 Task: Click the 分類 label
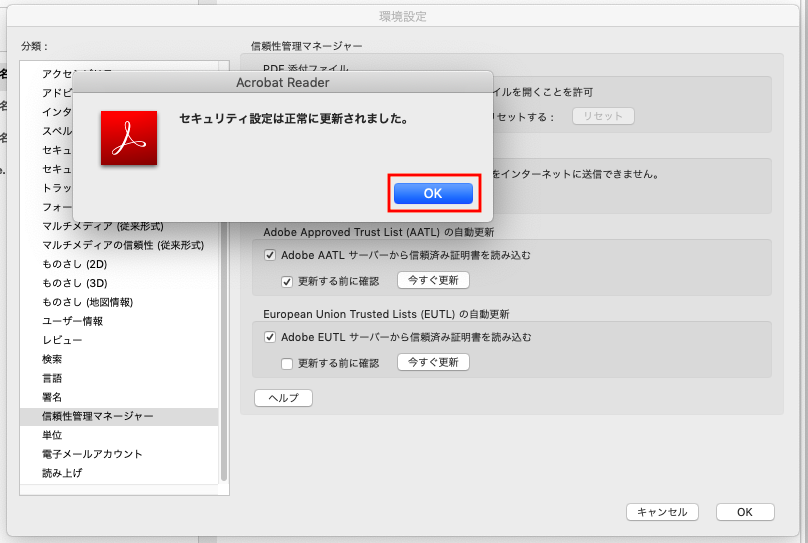click(35, 46)
